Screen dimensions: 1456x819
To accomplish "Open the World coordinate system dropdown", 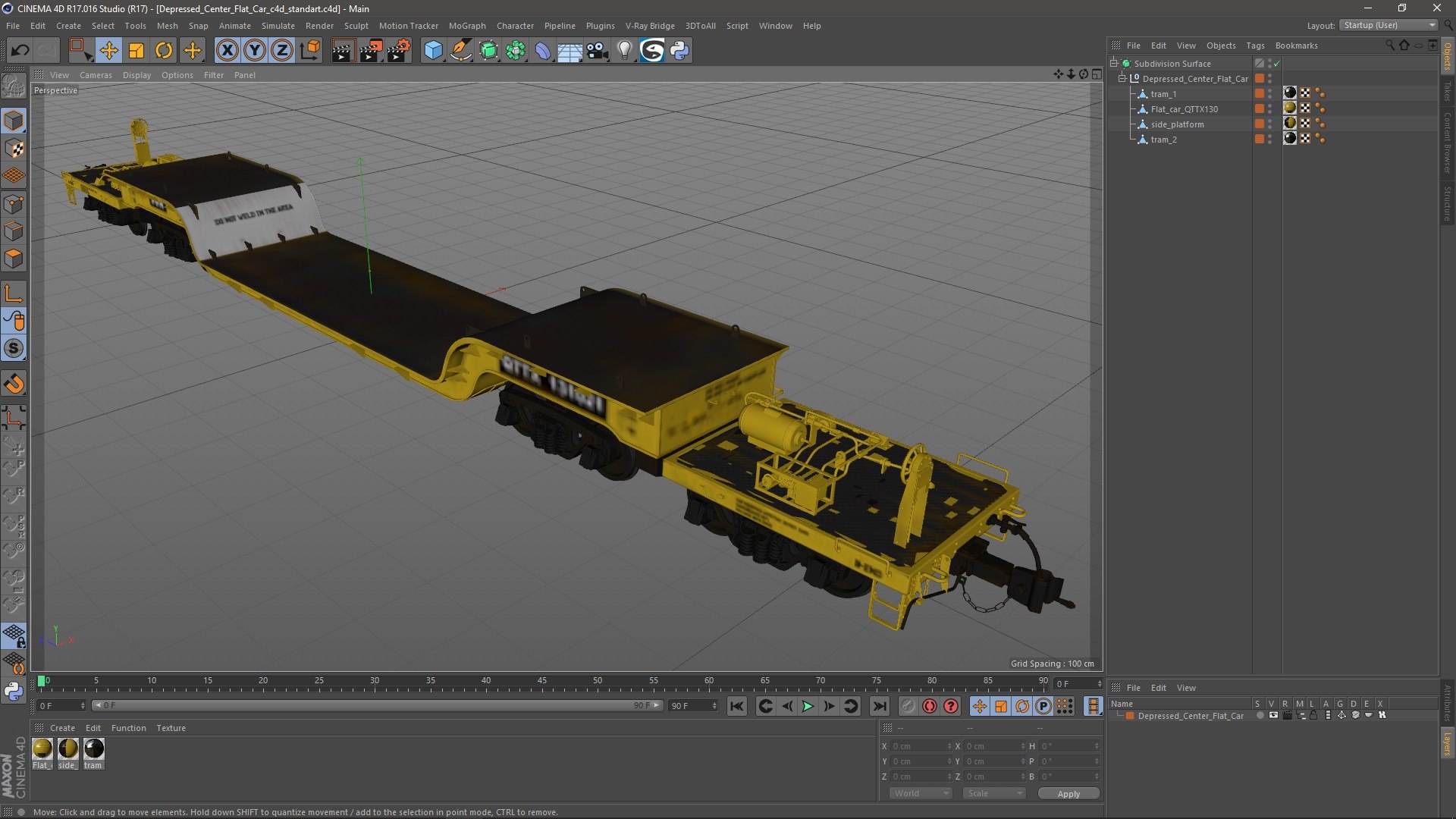I will click(x=921, y=793).
